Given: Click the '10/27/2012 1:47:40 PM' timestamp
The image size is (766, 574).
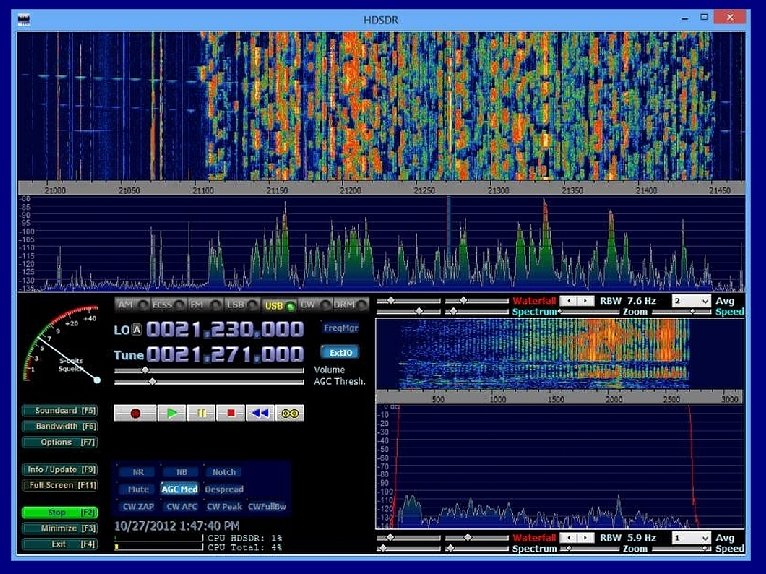Looking at the screenshot, I should coord(176,526).
